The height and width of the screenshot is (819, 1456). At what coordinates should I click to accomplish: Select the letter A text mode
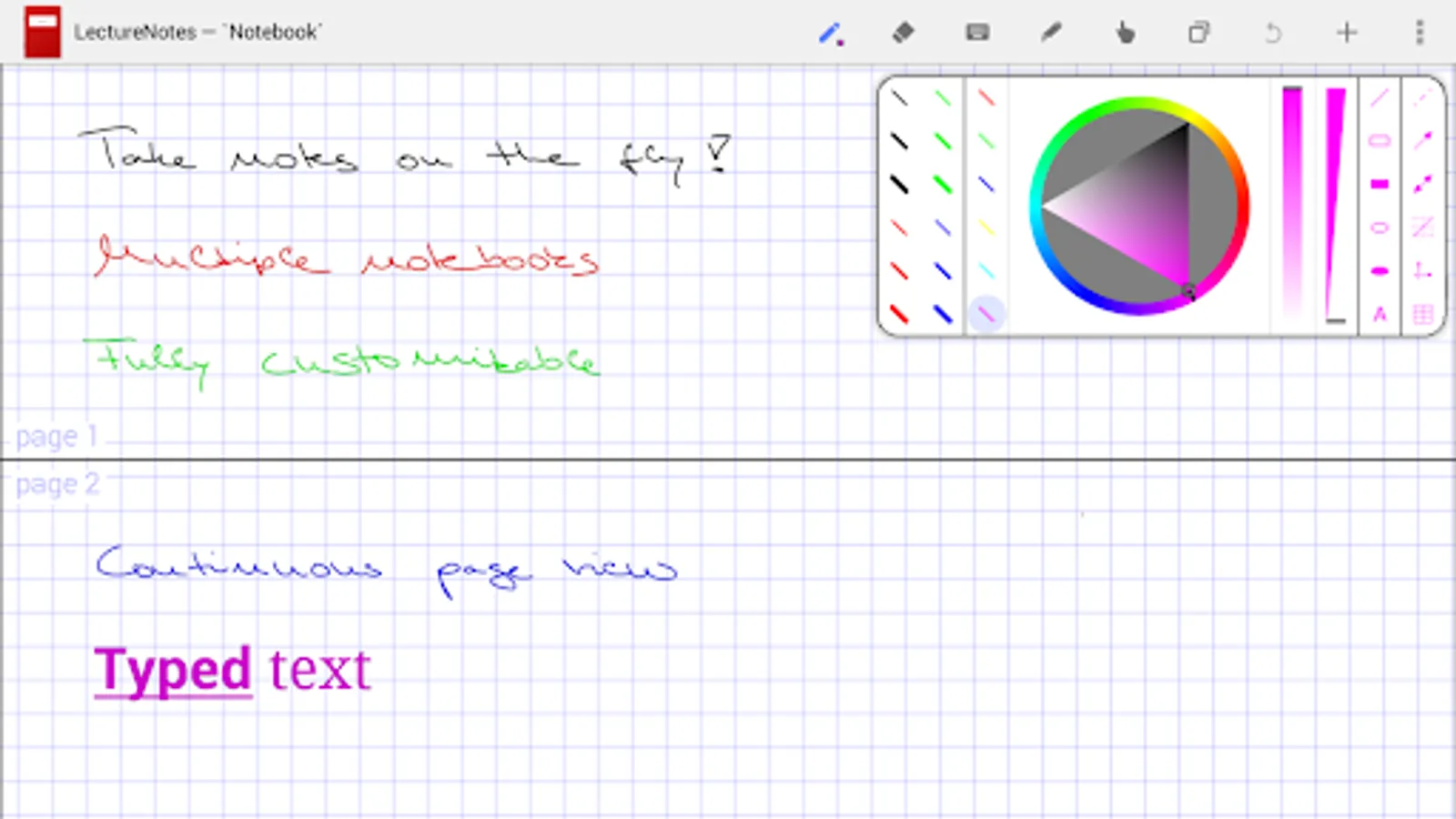[x=1380, y=315]
